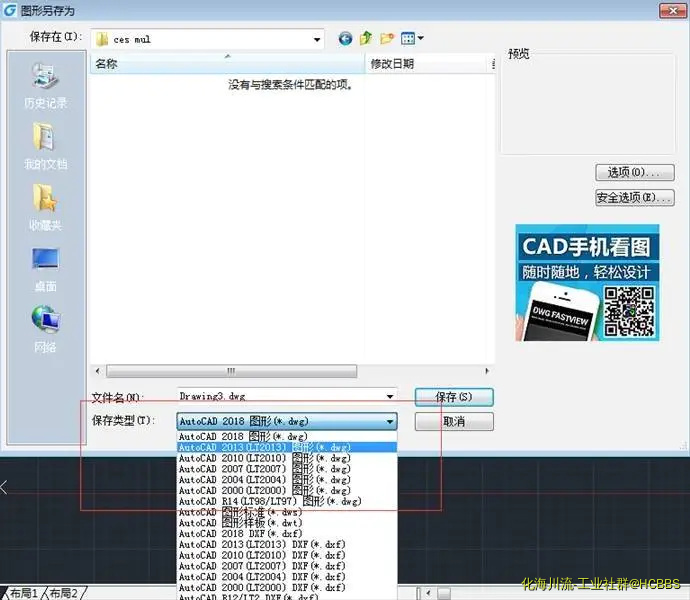Screen dimensions: 690x600
Task: Select AutoCAD 2013 (LT2013) 图形 (*.dwg)
Action: pos(265,447)
